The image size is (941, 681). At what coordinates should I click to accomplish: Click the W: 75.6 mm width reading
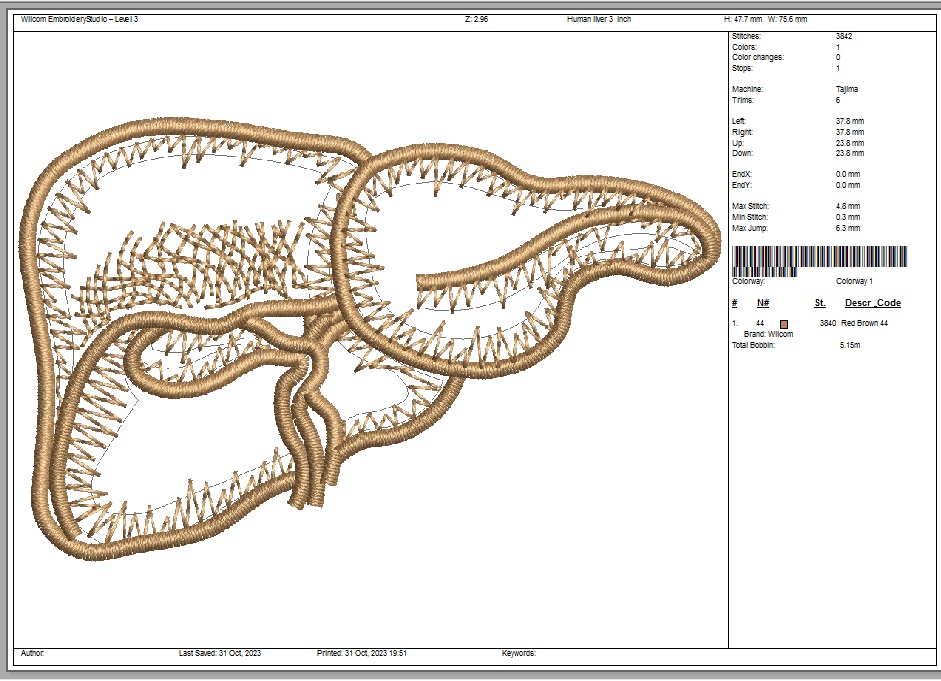click(788, 19)
